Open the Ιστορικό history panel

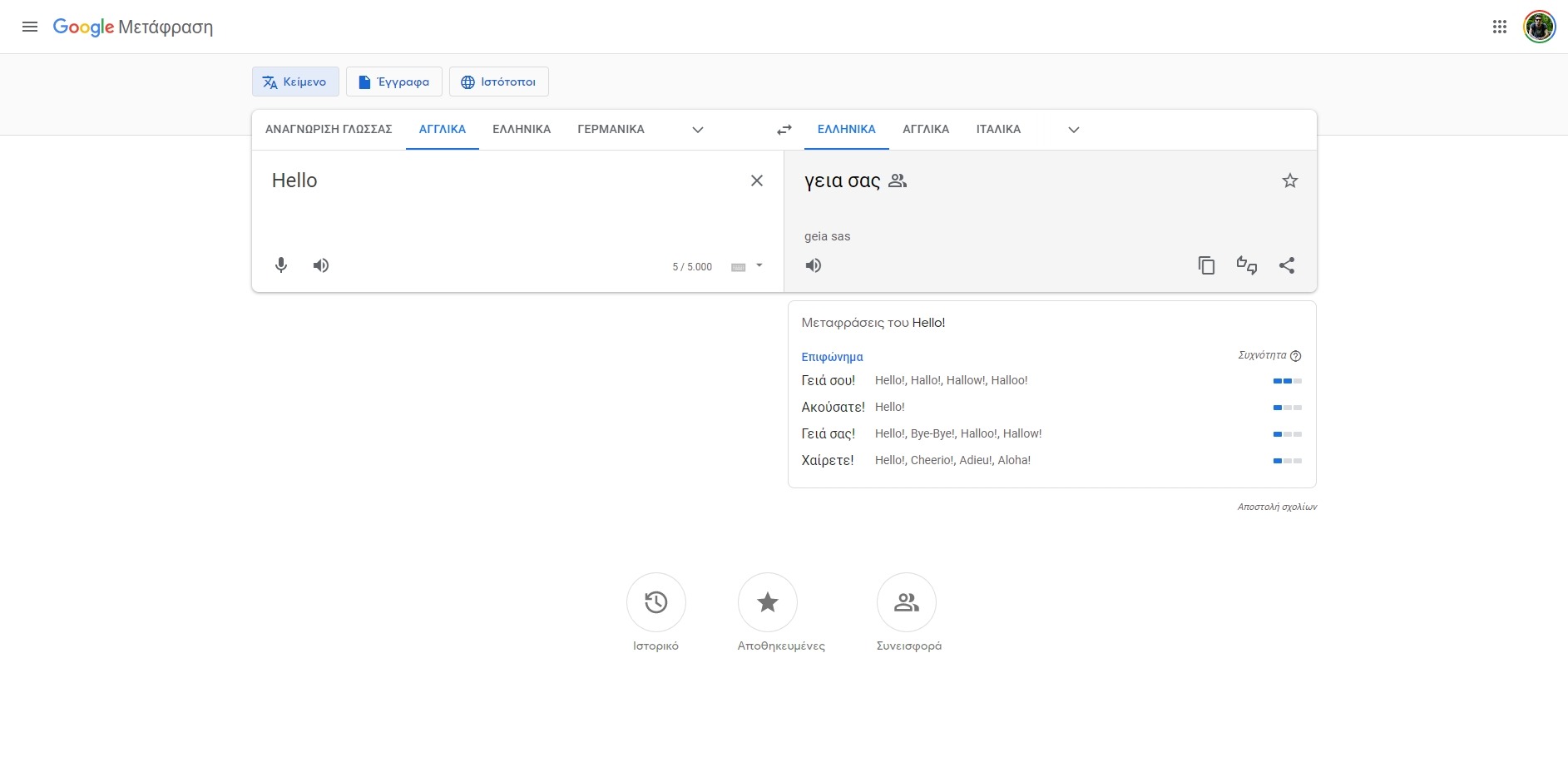655,602
